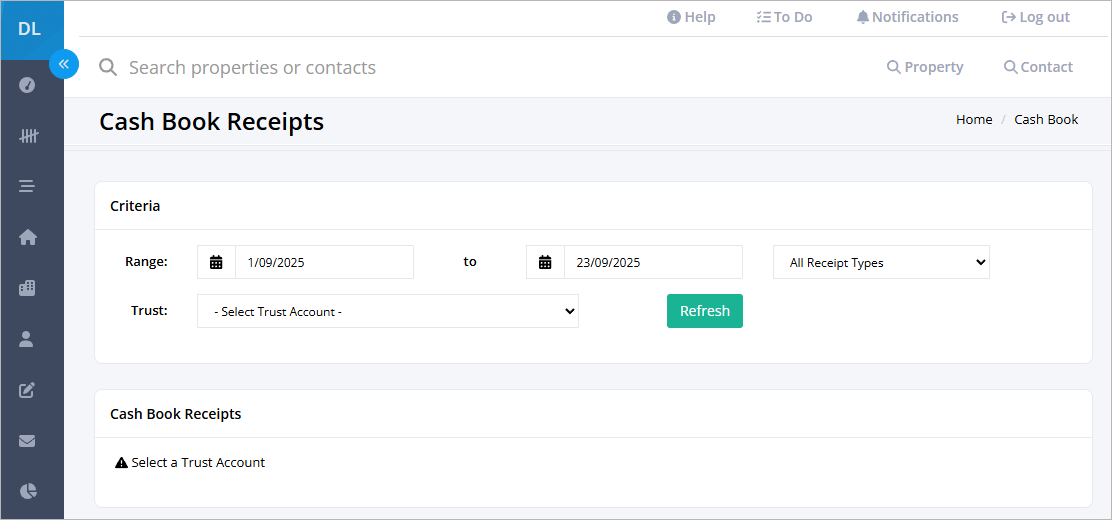
Task: Open the calendar picker for start date
Action: pyautogui.click(x=216, y=262)
